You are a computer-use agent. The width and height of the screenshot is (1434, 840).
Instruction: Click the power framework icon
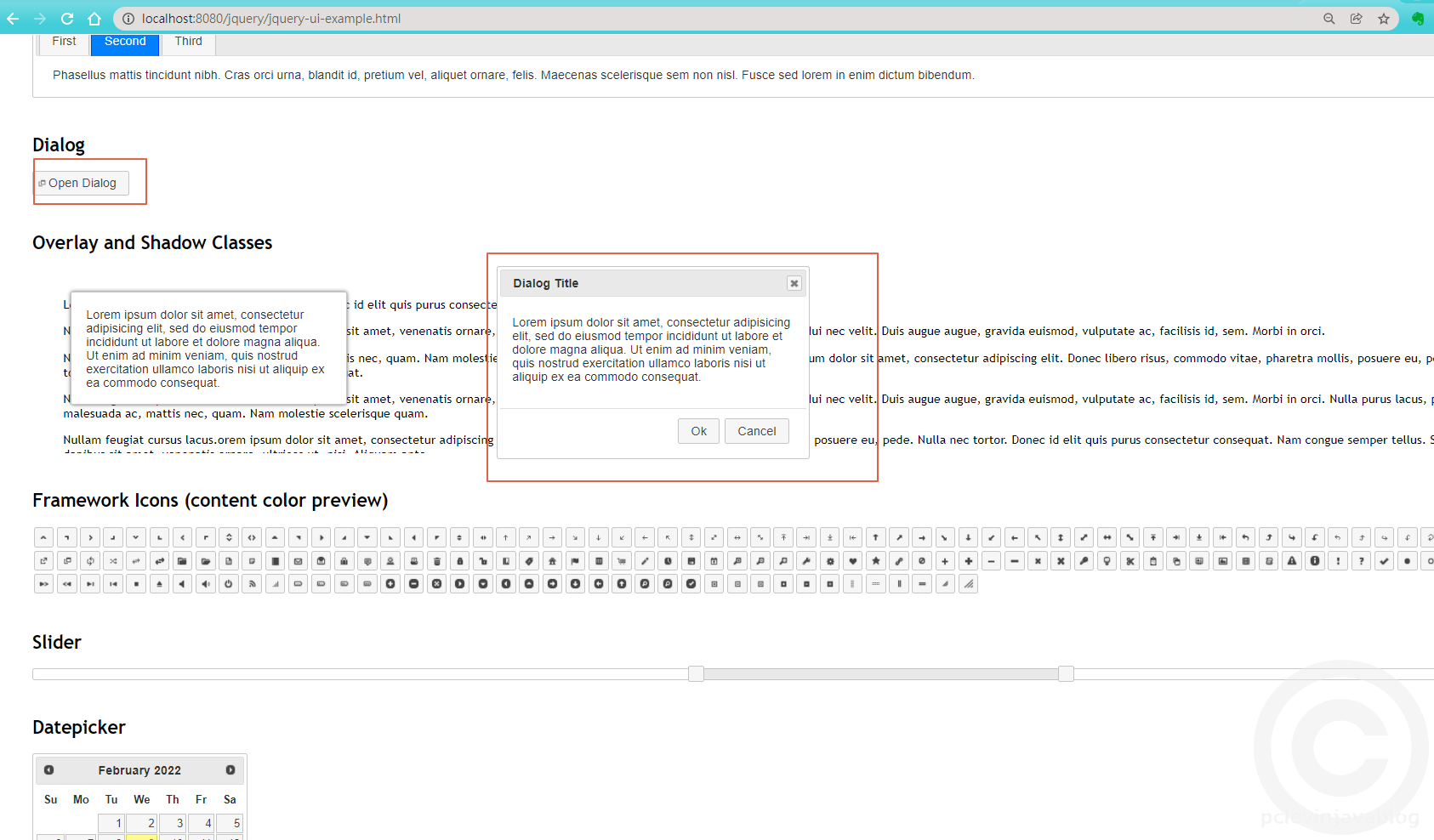coord(228,584)
